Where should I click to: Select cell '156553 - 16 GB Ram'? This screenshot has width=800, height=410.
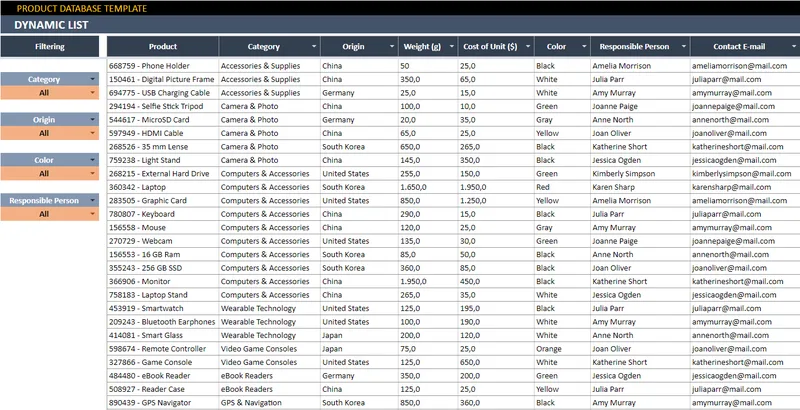[x=163, y=254]
